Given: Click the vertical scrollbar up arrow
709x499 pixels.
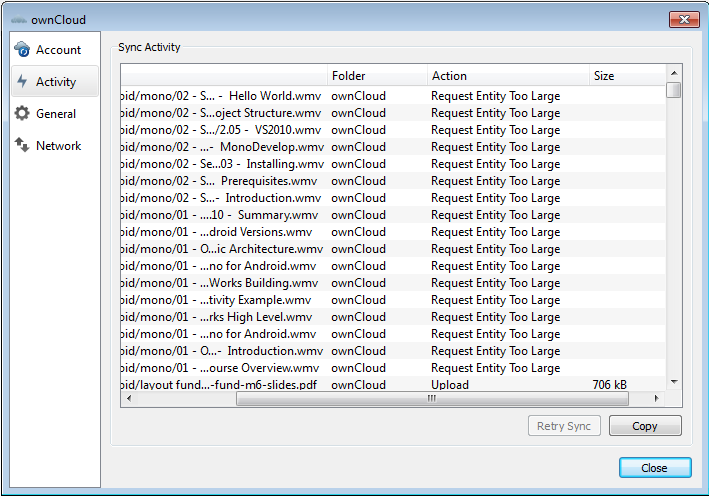Looking at the screenshot, I should pos(674,74).
